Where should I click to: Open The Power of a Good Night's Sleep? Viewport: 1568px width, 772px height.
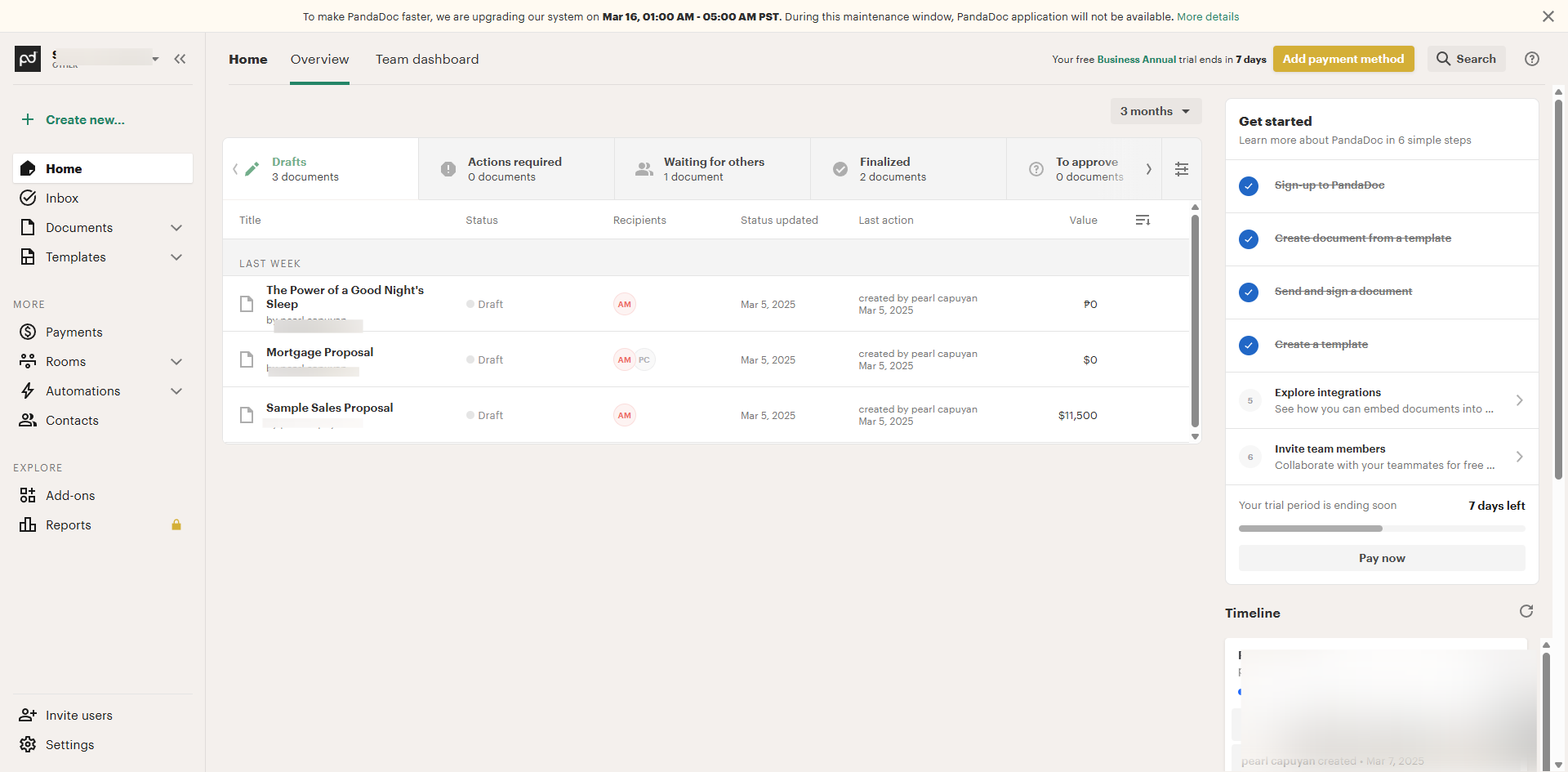[345, 297]
